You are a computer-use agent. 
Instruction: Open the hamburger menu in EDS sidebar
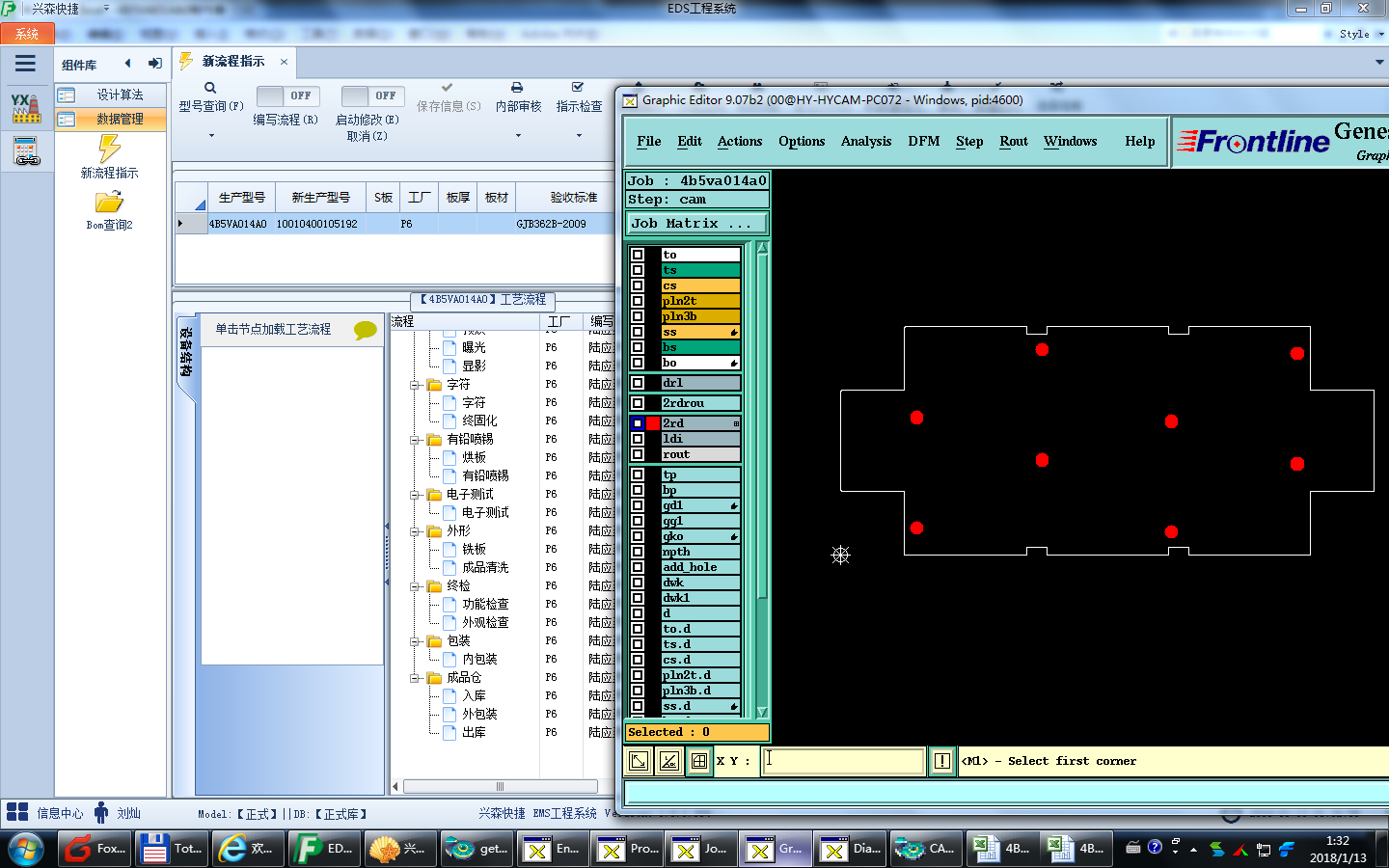(x=26, y=65)
